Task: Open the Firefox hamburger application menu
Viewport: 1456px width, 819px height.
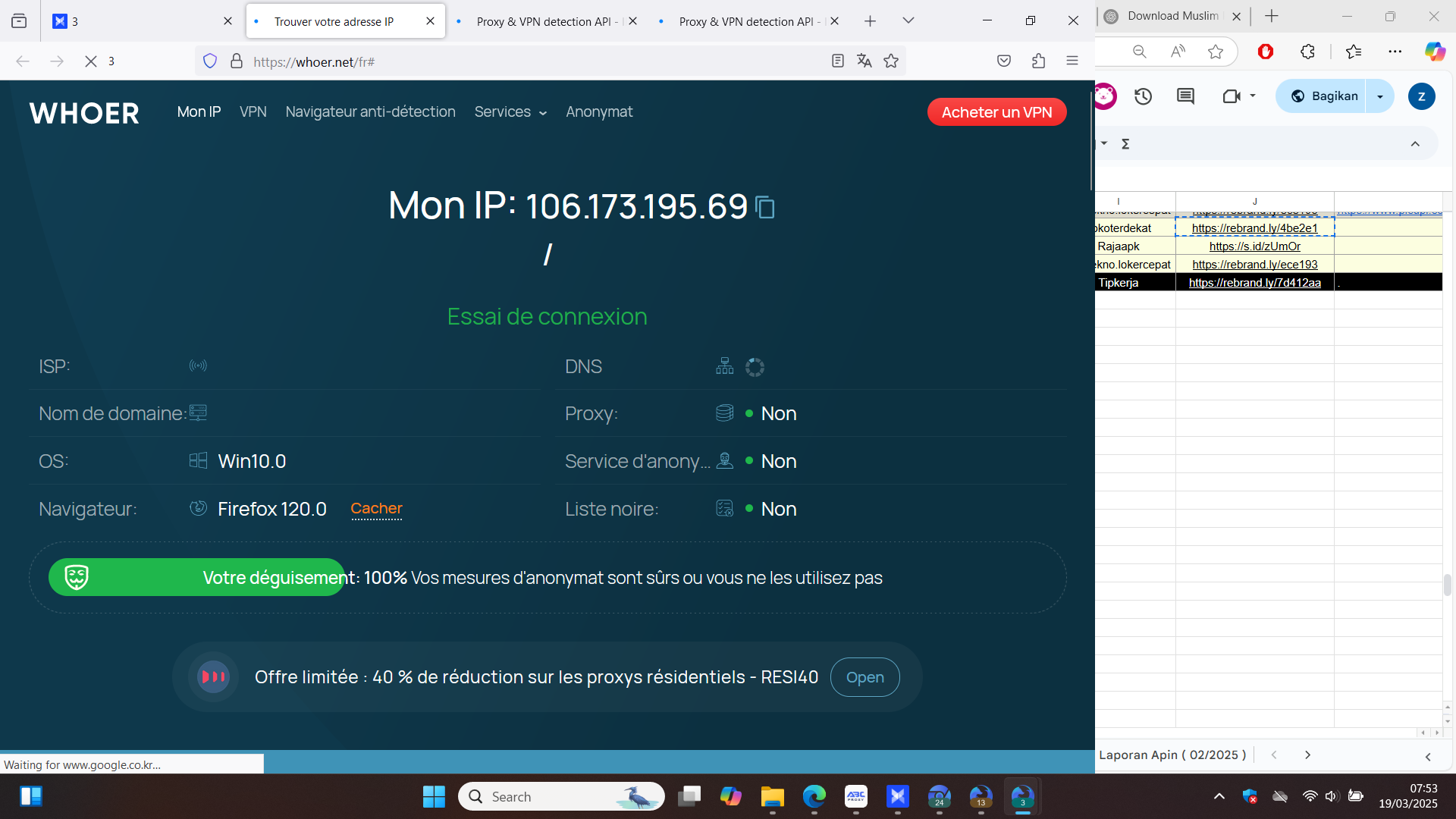Action: pos(1072,61)
